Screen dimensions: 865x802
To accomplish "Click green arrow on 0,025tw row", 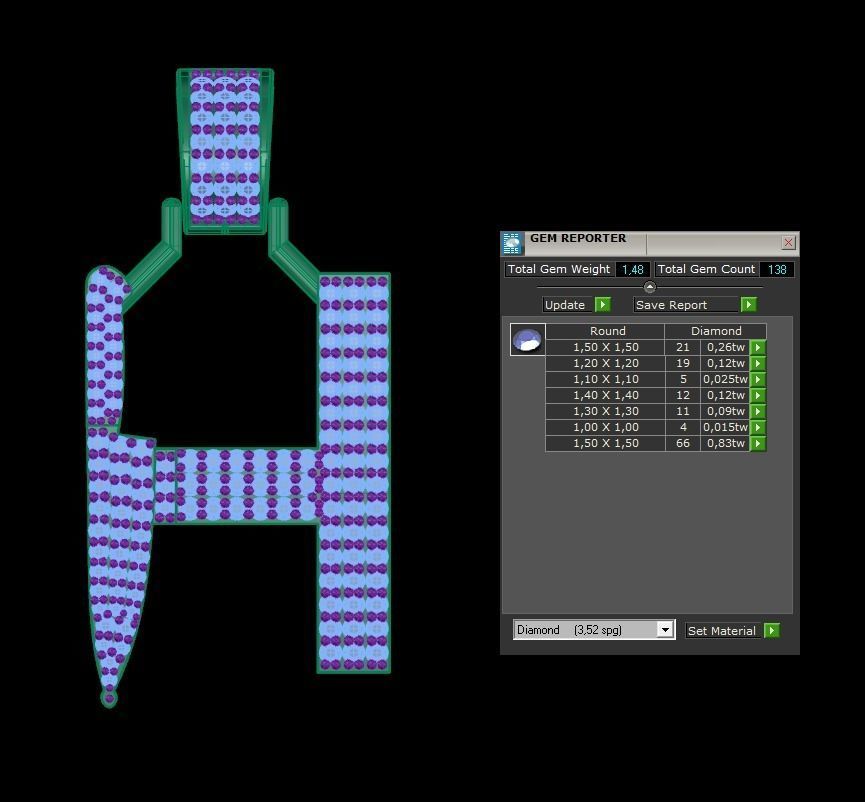I will coord(758,379).
